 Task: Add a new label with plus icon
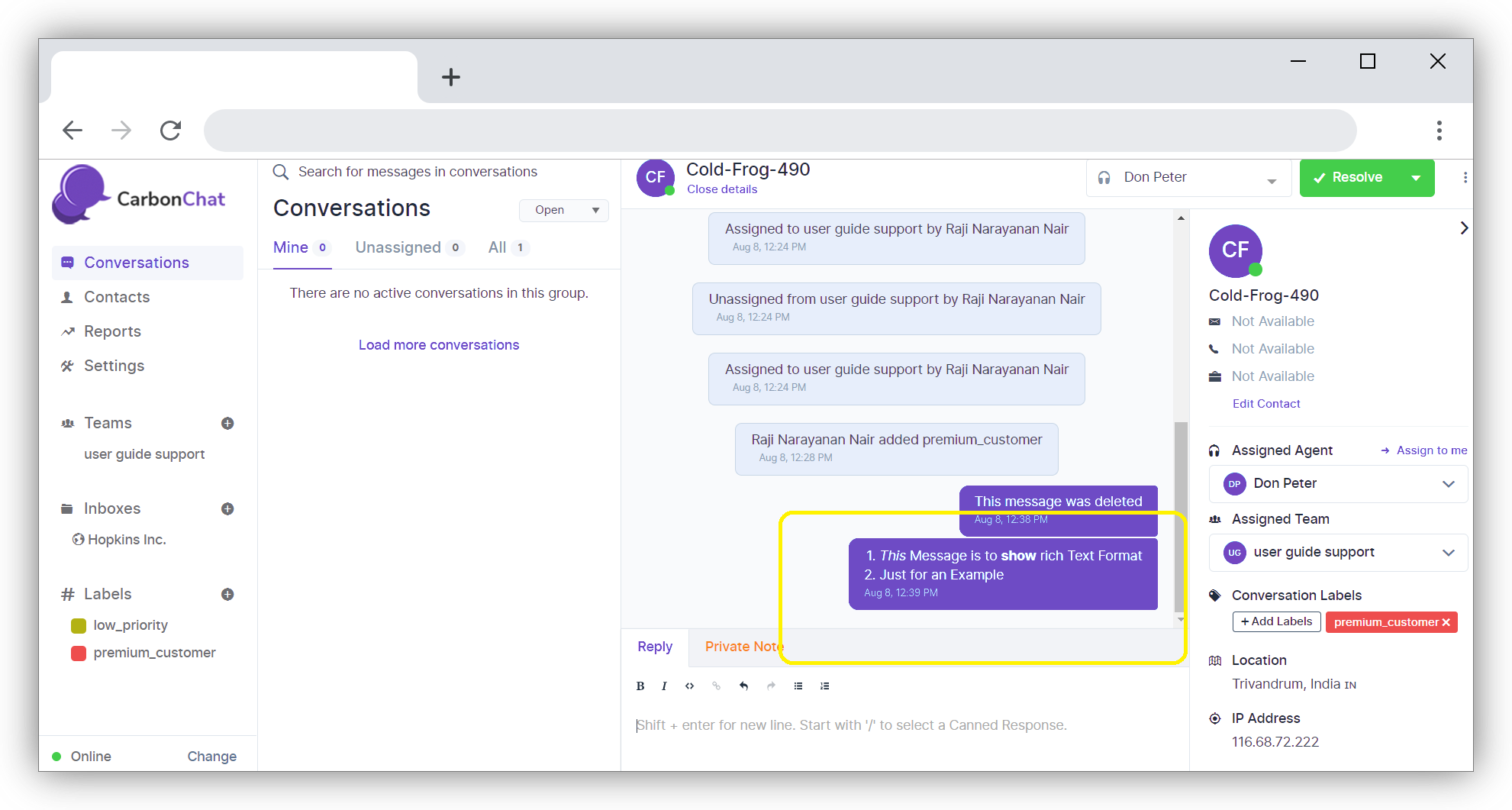click(227, 594)
